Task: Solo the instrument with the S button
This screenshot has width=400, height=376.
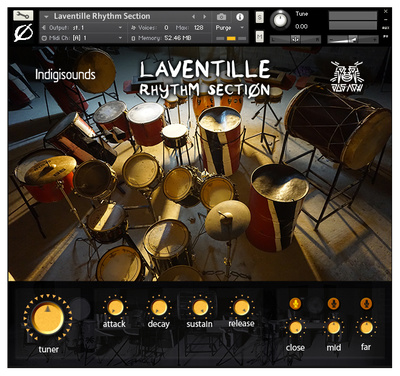Action: pos(260,17)
